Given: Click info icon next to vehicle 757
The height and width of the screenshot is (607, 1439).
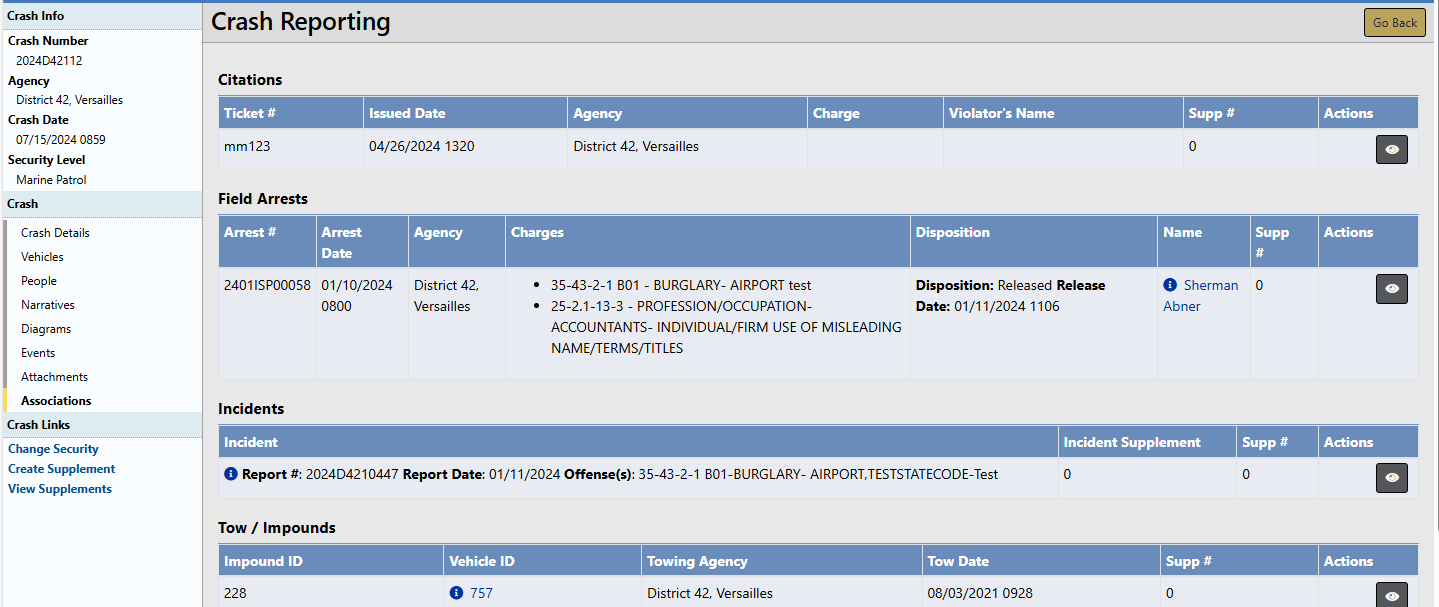Looking at the screenshot, I should 457,593.
